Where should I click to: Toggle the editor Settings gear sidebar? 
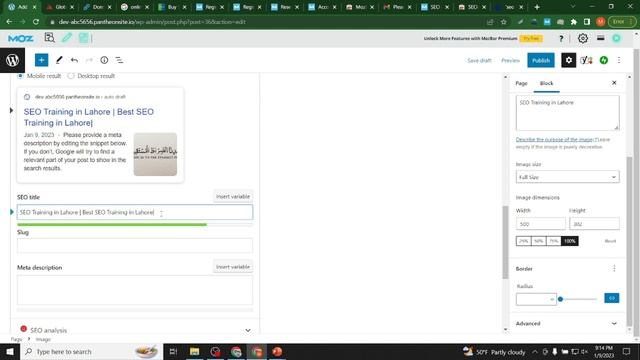tap(569, 60)
